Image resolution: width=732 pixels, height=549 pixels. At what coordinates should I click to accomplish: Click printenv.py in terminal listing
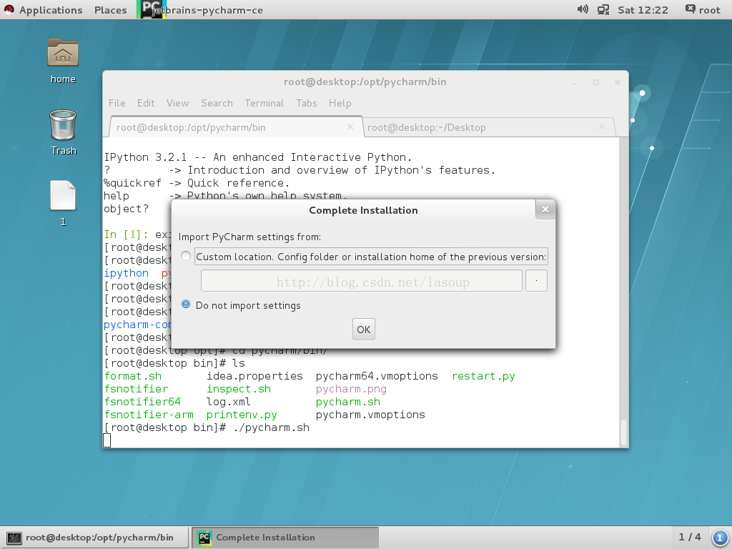[x=242, y=415]
